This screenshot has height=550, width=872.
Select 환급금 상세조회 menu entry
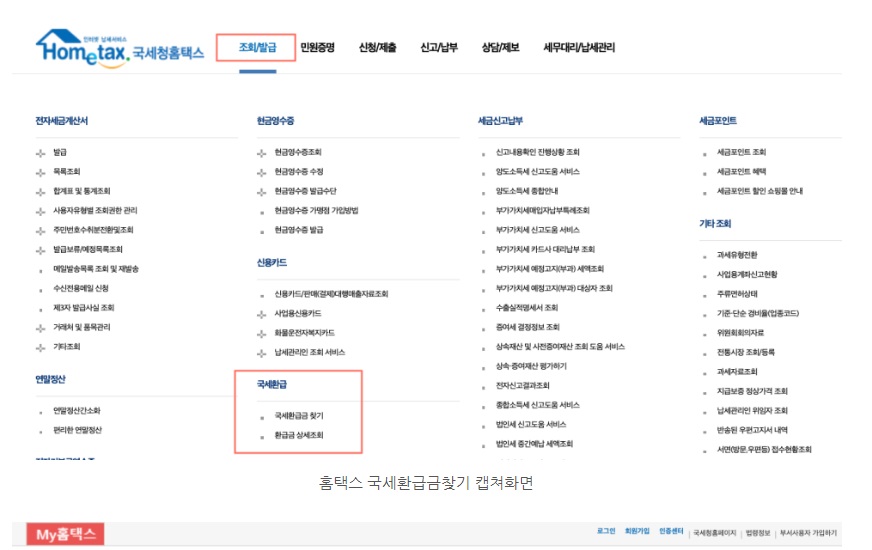[x=299, y=435]
